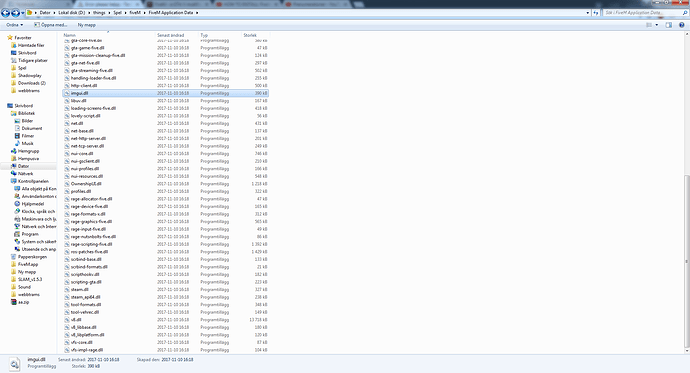Select Hemgrupp in navigation pane
690x373 pixels.
click(28, 151)
